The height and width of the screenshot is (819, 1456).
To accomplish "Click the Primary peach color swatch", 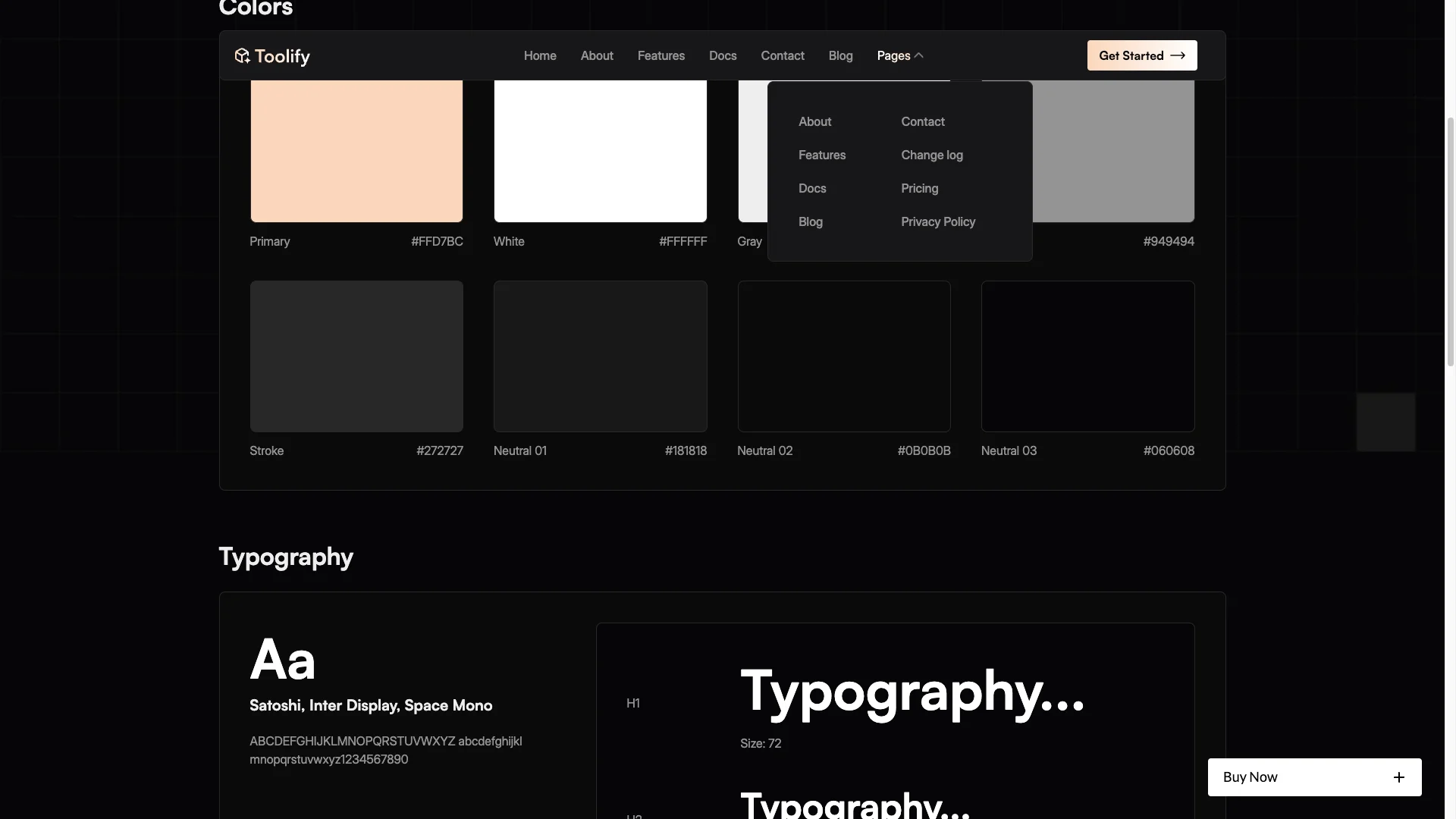I will point(356,151).
